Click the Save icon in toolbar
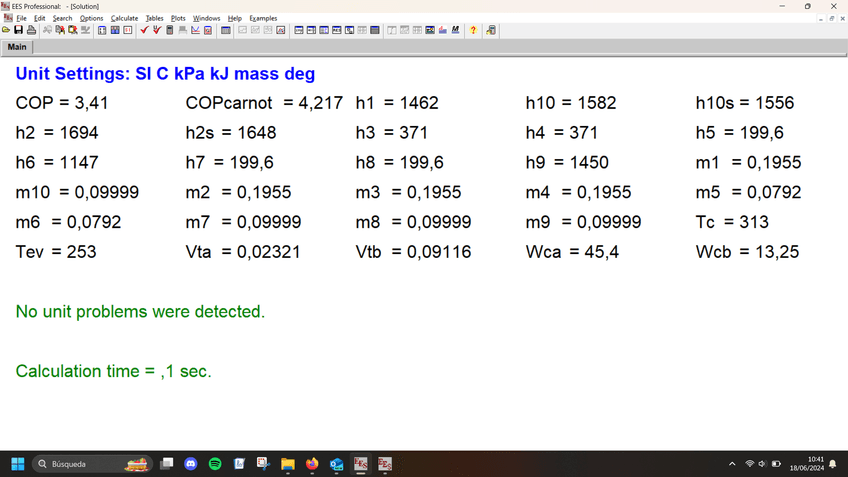This screenshot has width=848, height=477. click(18, 30)
